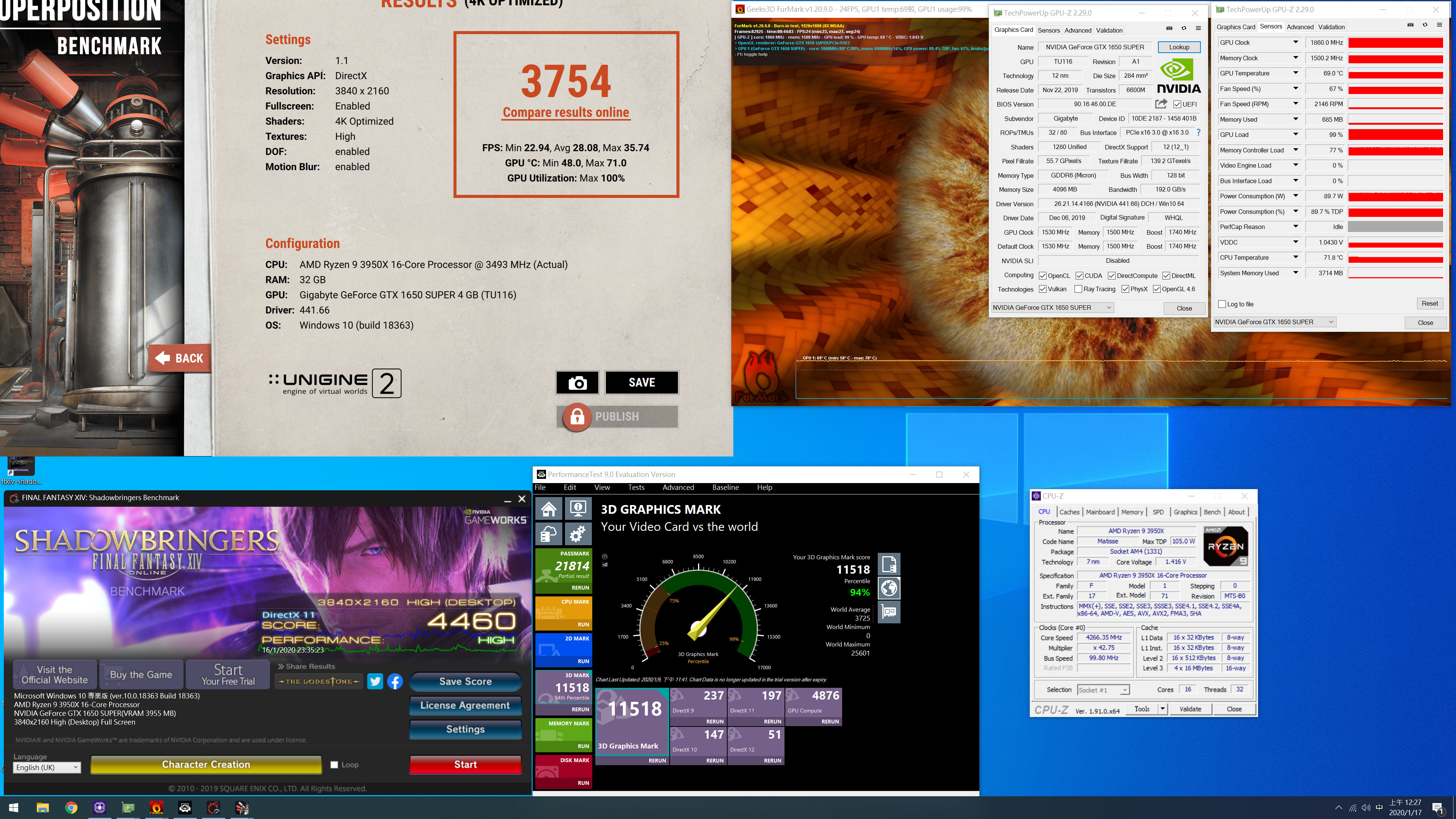1456x819 pixels.
Task: Click Save Score in FFXIV benchmark
Action: pos(465,682)
